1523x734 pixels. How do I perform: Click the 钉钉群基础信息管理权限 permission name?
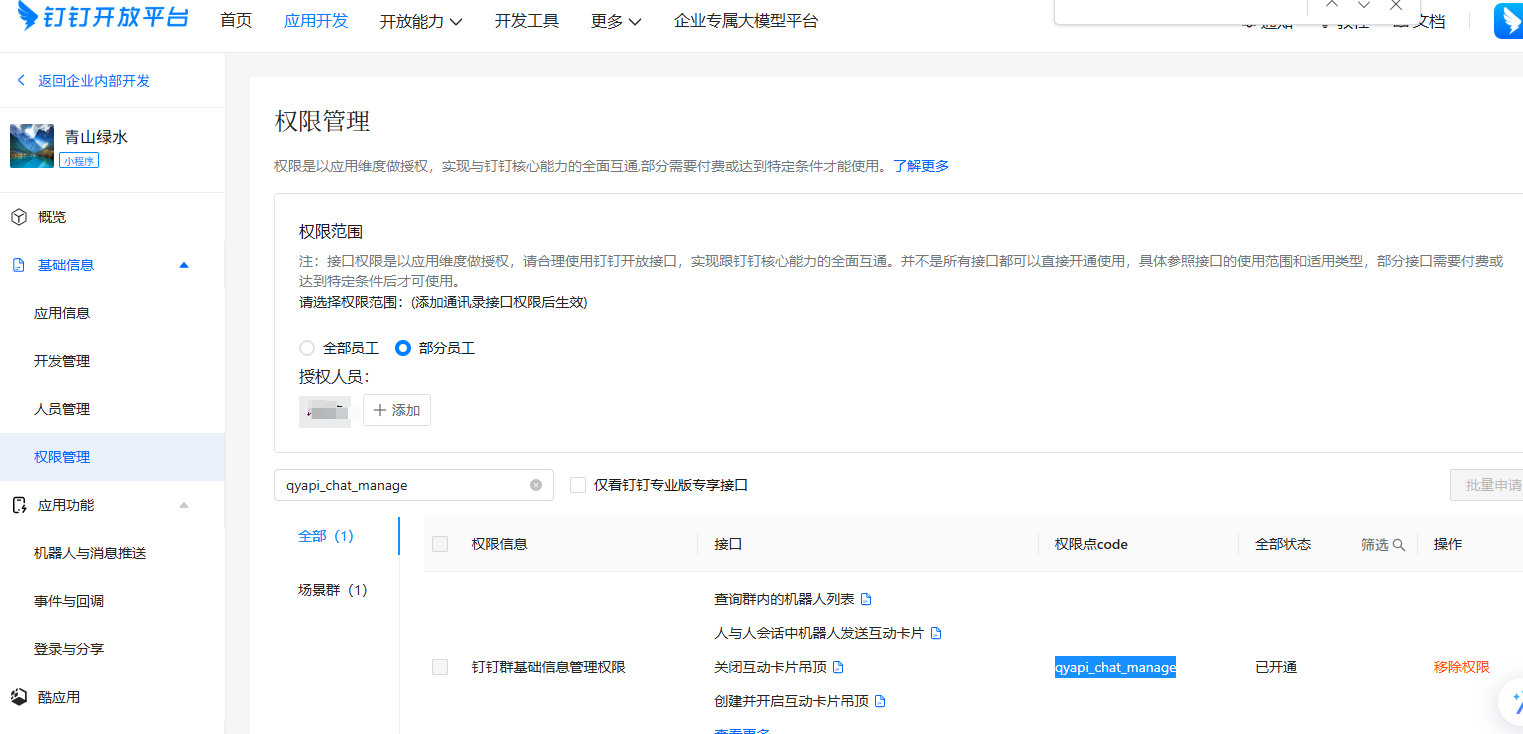548,667
